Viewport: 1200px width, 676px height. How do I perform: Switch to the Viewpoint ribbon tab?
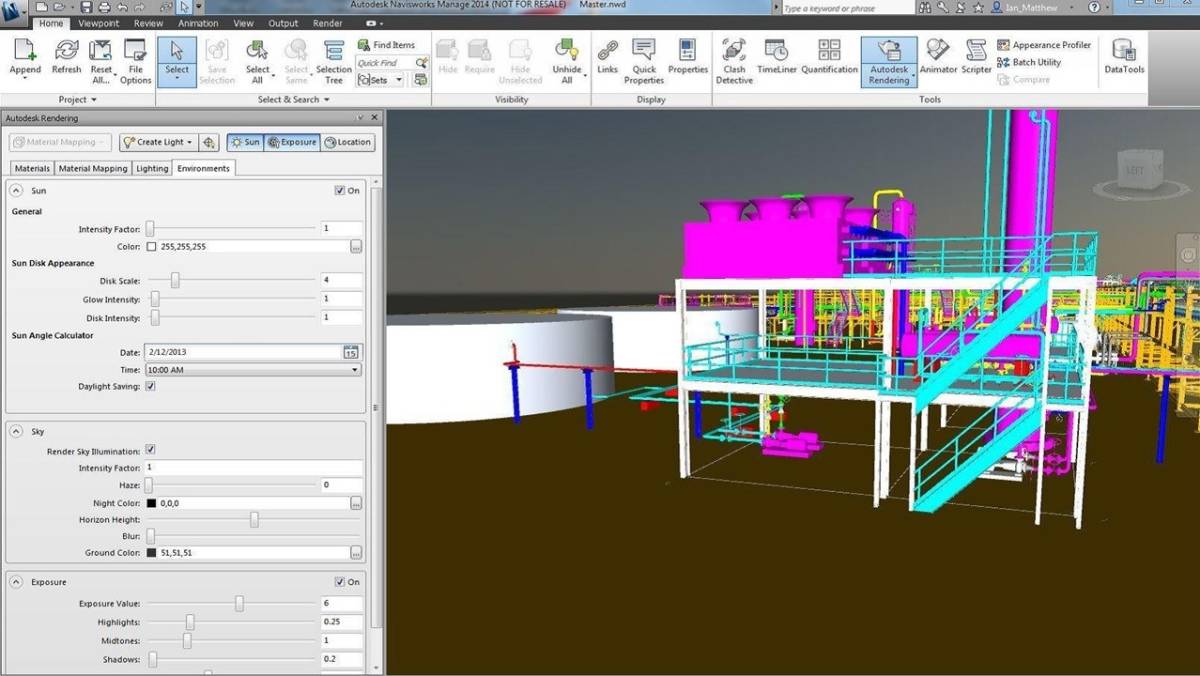(x=100, y=23)
